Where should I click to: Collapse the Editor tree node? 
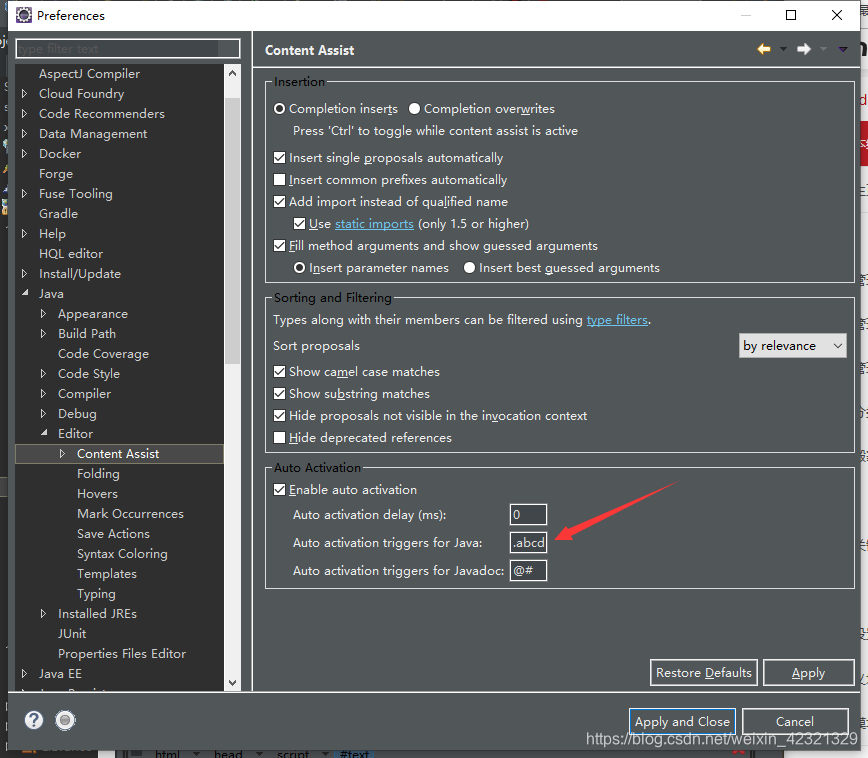pyautogui.click(x=44, y=433)
